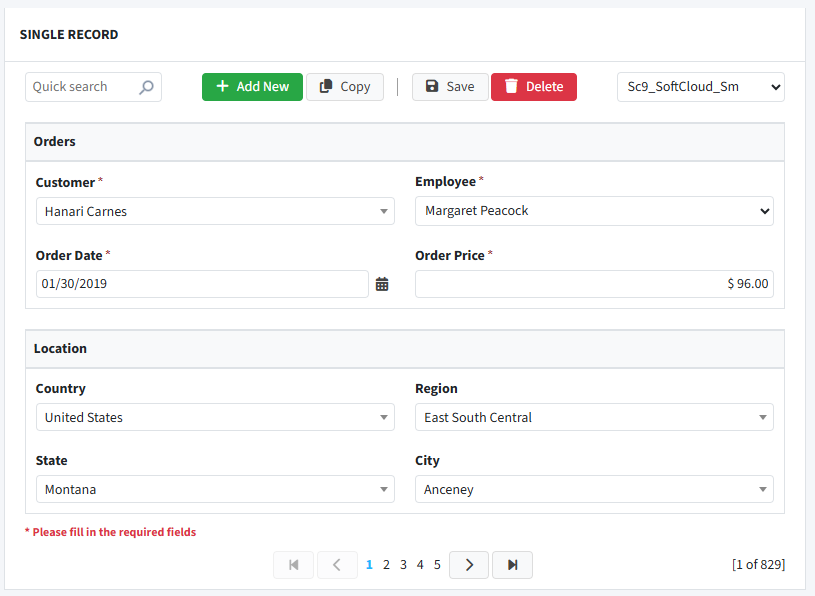Screen dimensions: 815x596
Task: Expand the Customer dropdown showing Hanari Carnes
Action: (215, 211)
